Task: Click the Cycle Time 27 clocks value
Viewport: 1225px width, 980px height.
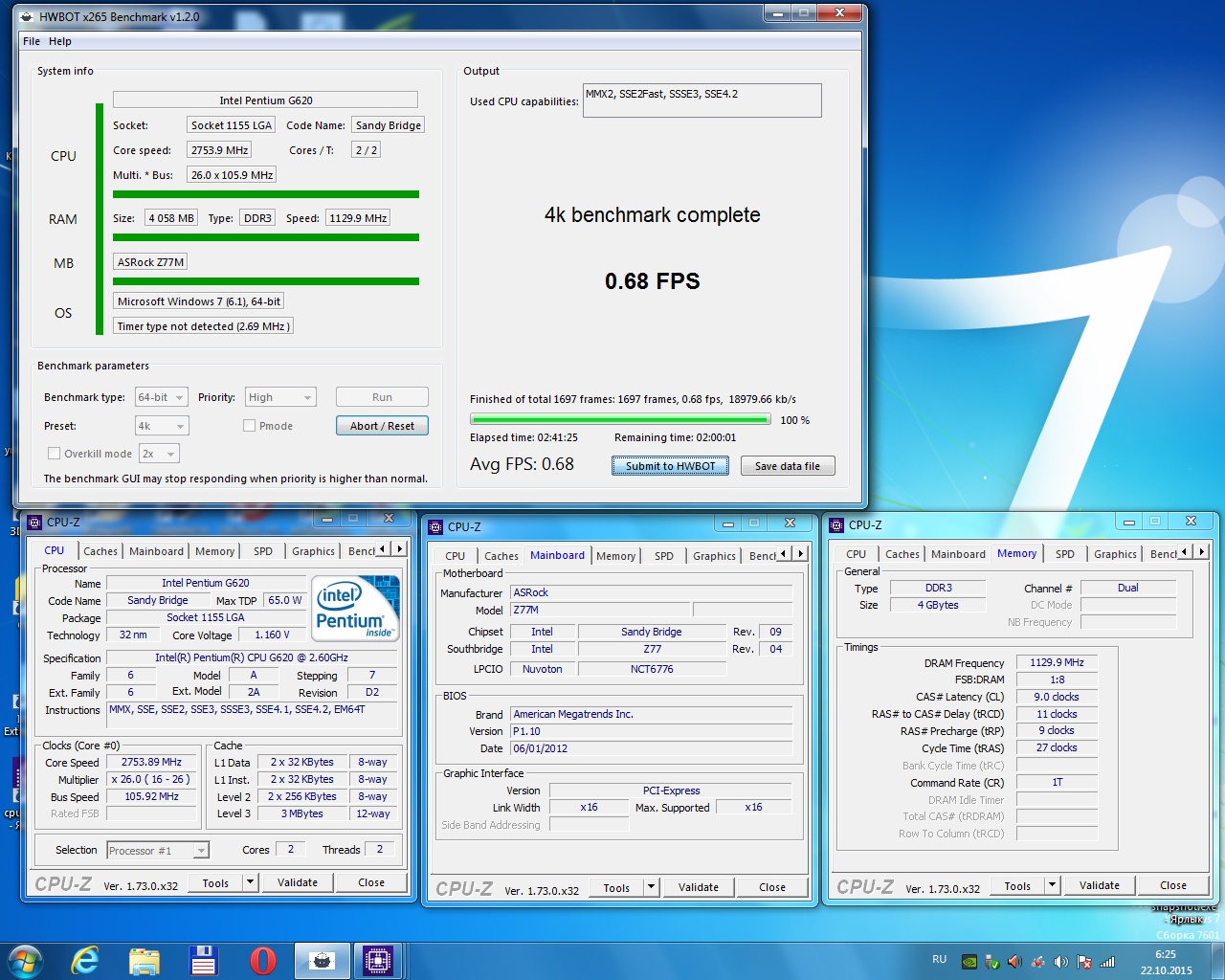Action: coord(1057,747)
